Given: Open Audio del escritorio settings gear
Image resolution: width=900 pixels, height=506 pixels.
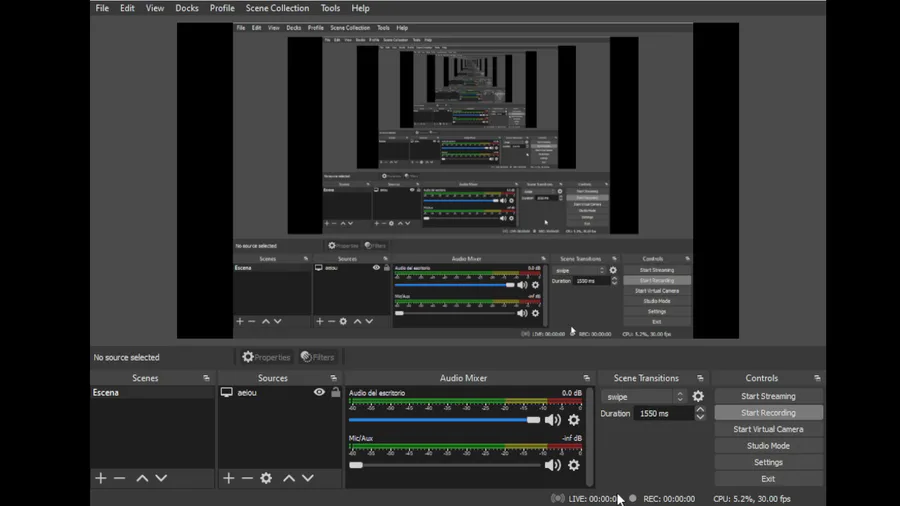Looking at the screenshot, I should [x=574, y=420].
